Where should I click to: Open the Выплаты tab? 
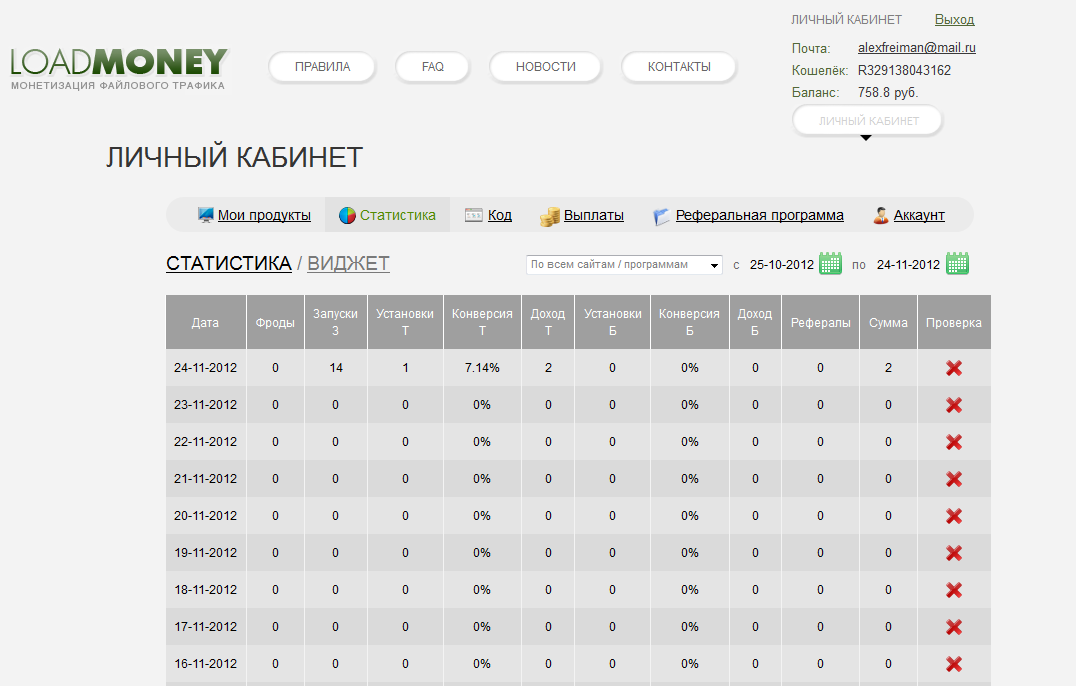pos(594,215)
